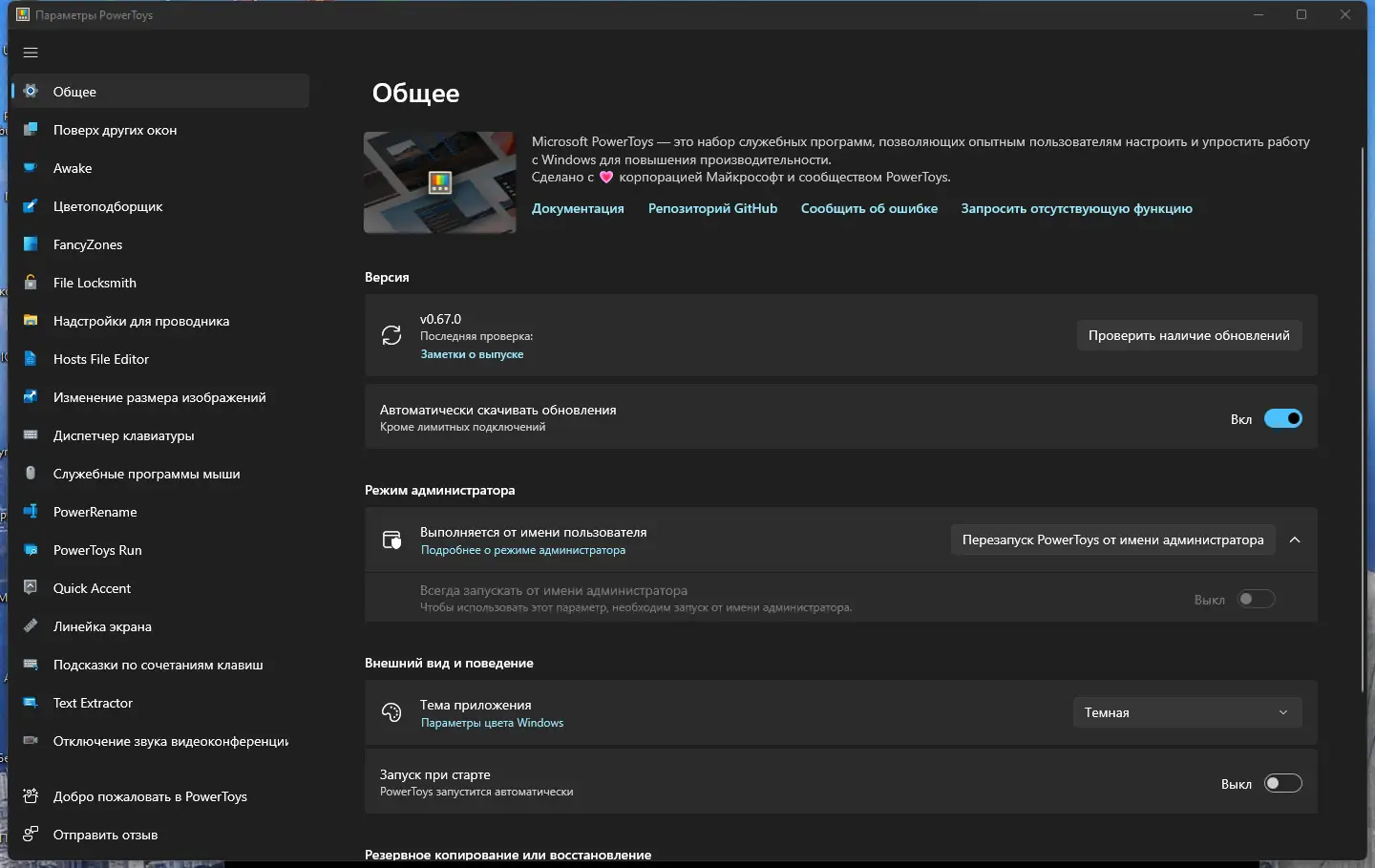
Task: Go to Диспетчер клавиатуры section
Action: pyautogui.click(x=123, y=435)
